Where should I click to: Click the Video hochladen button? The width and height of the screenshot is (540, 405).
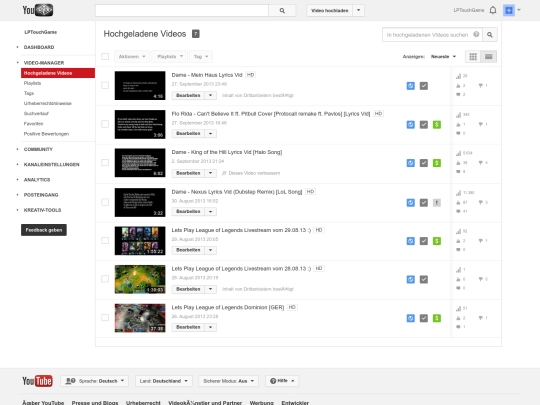tap(330, 10)
